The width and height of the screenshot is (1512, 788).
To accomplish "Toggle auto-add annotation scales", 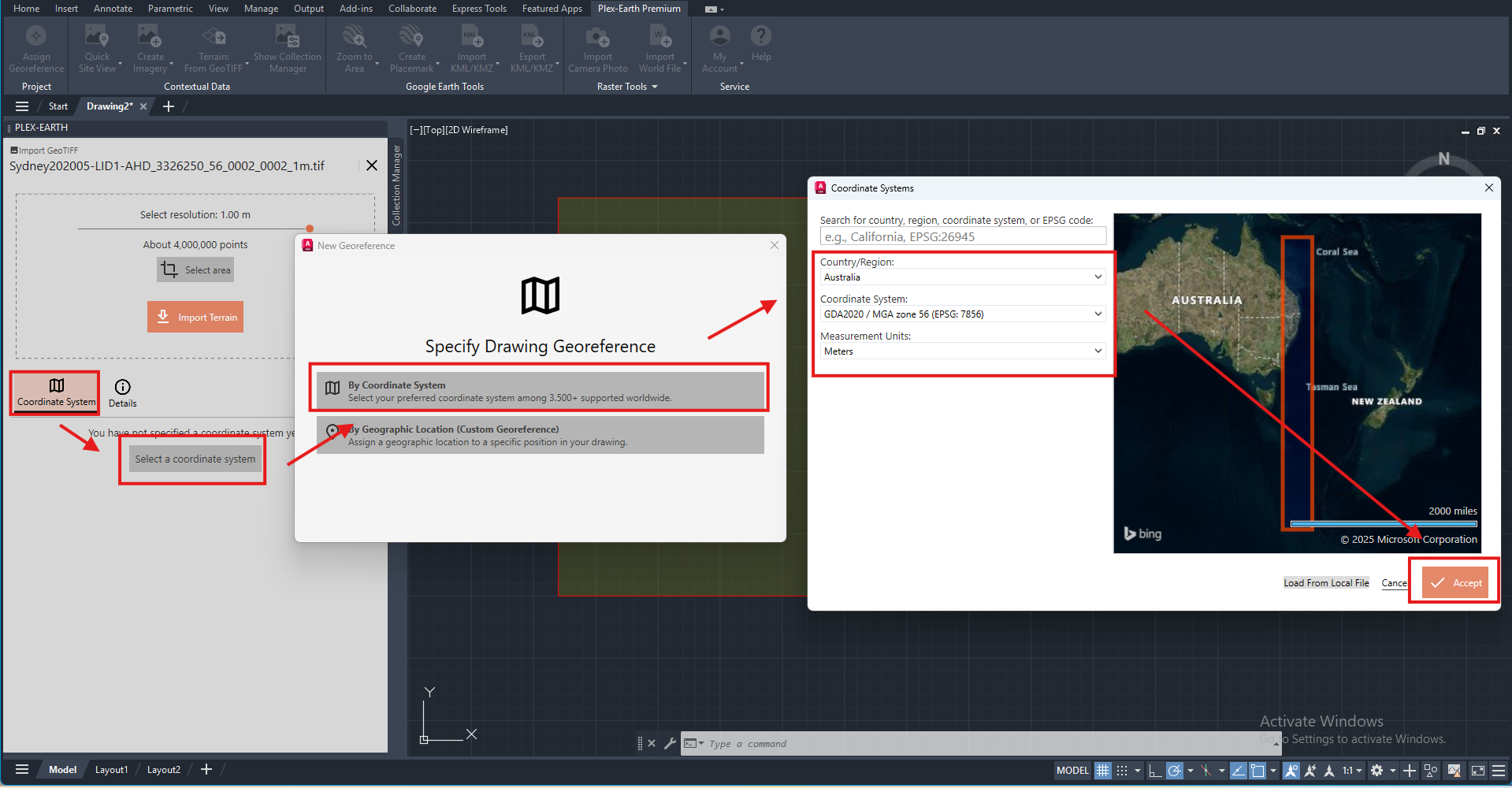I will point(1310,771).
